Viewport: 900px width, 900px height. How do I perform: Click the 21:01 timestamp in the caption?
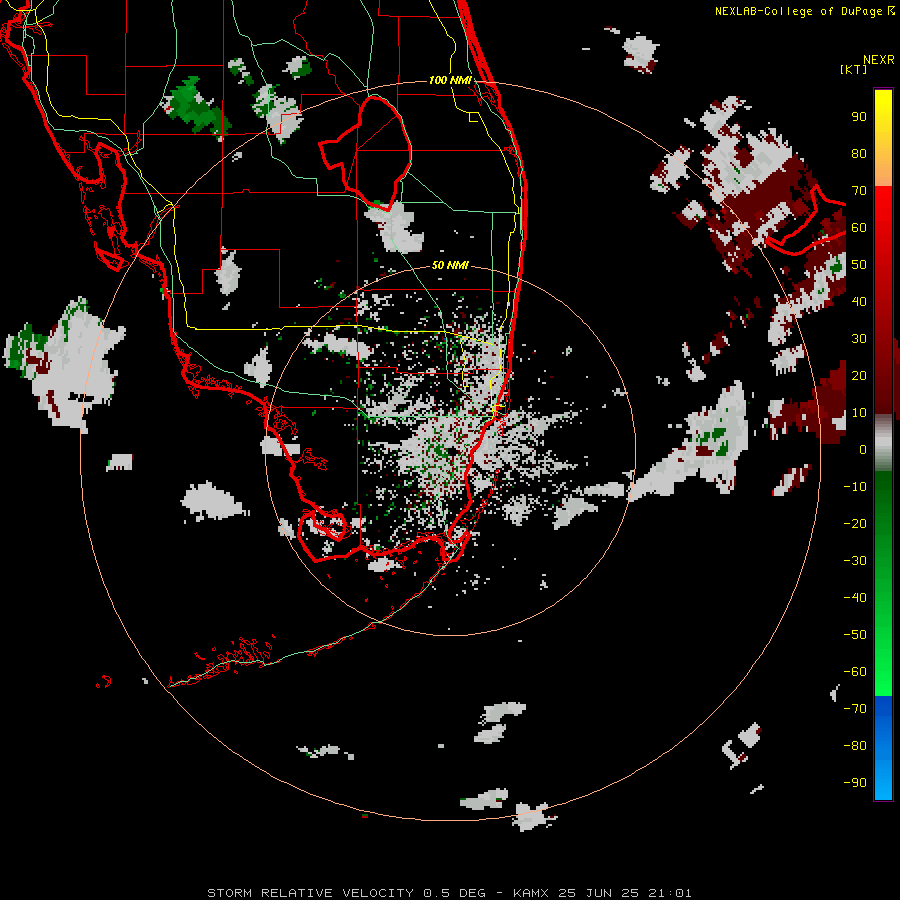pos(670,893)
